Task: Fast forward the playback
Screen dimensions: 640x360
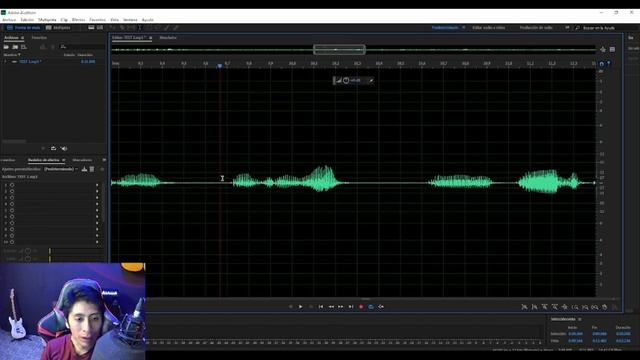Action: [341, 307]
